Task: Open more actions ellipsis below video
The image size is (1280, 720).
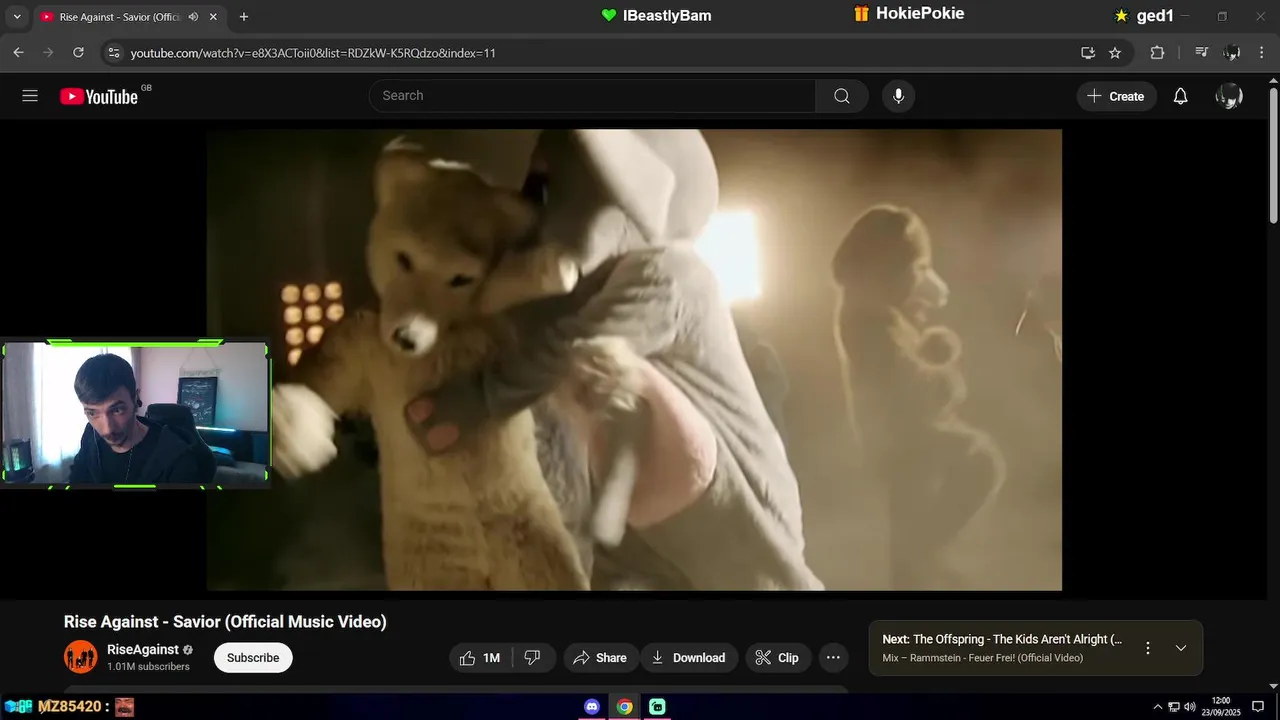Action: 833,658
